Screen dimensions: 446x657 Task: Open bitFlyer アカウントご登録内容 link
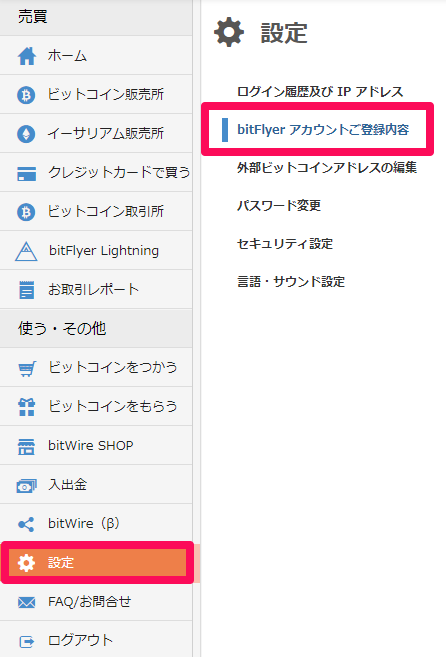[323, 129]
